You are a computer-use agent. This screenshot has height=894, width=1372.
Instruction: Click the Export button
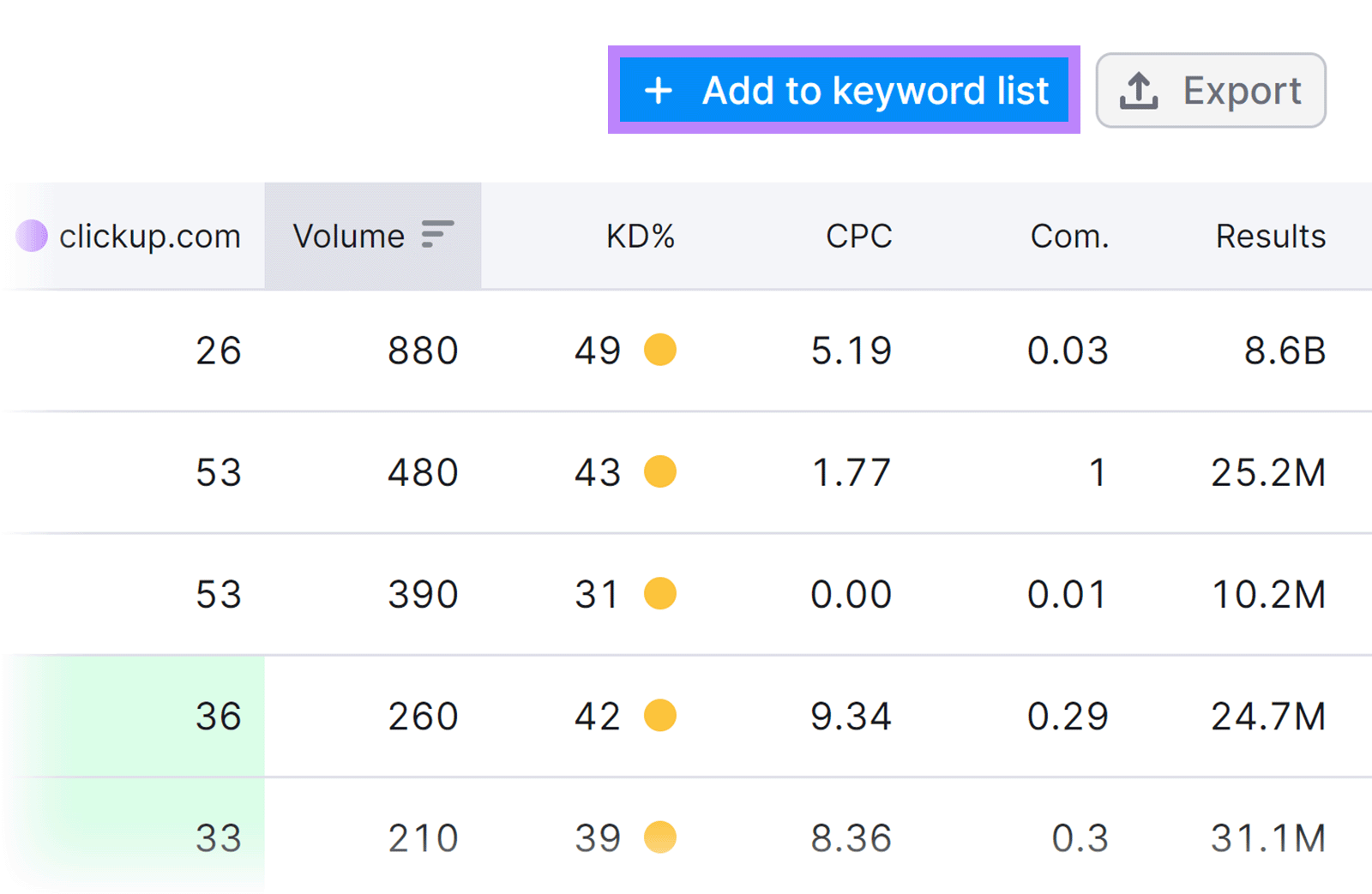click(x=1211, y=89)
